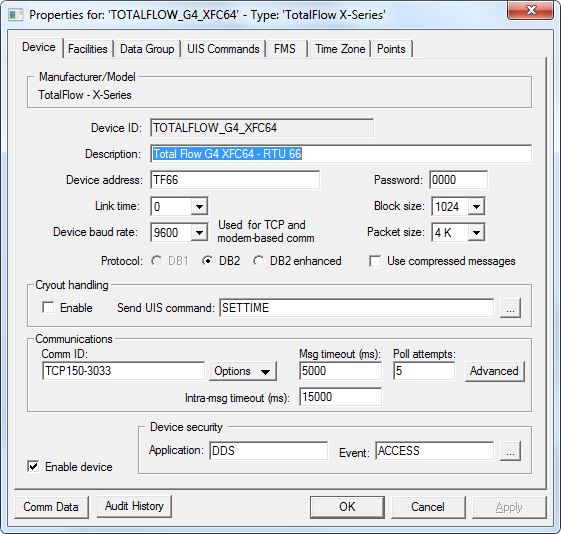
Task: Open the FMS tab
Action: tap(285, 49)
